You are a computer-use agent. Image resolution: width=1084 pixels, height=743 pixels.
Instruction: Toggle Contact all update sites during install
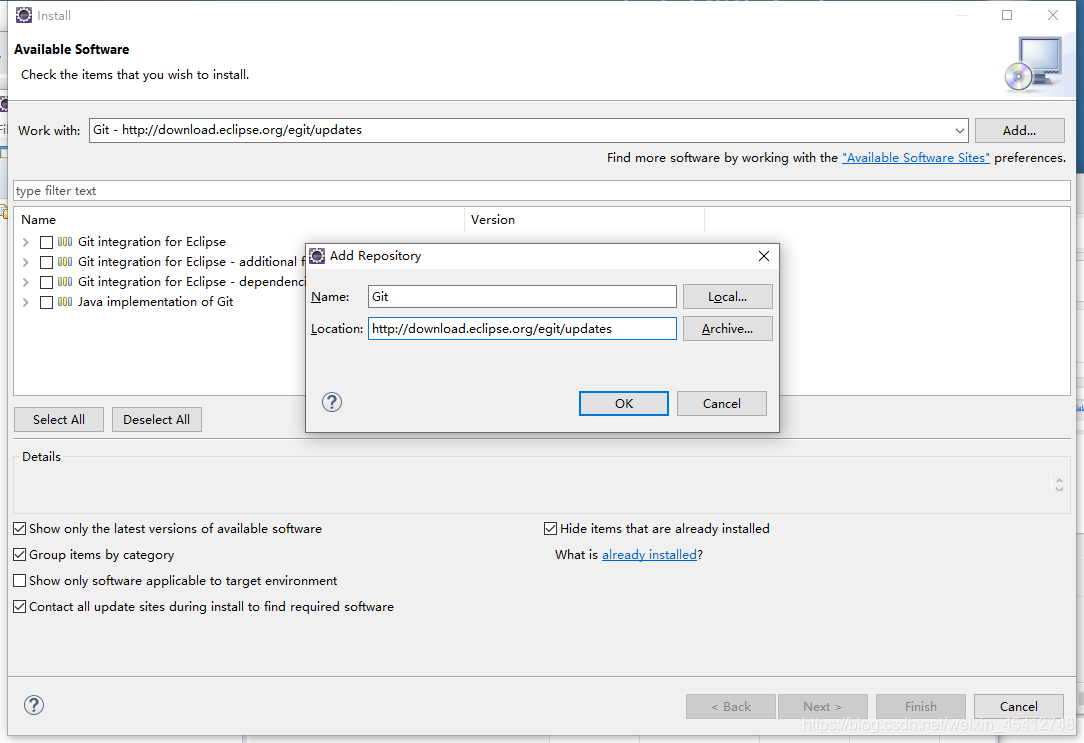(x=20, y=607)
